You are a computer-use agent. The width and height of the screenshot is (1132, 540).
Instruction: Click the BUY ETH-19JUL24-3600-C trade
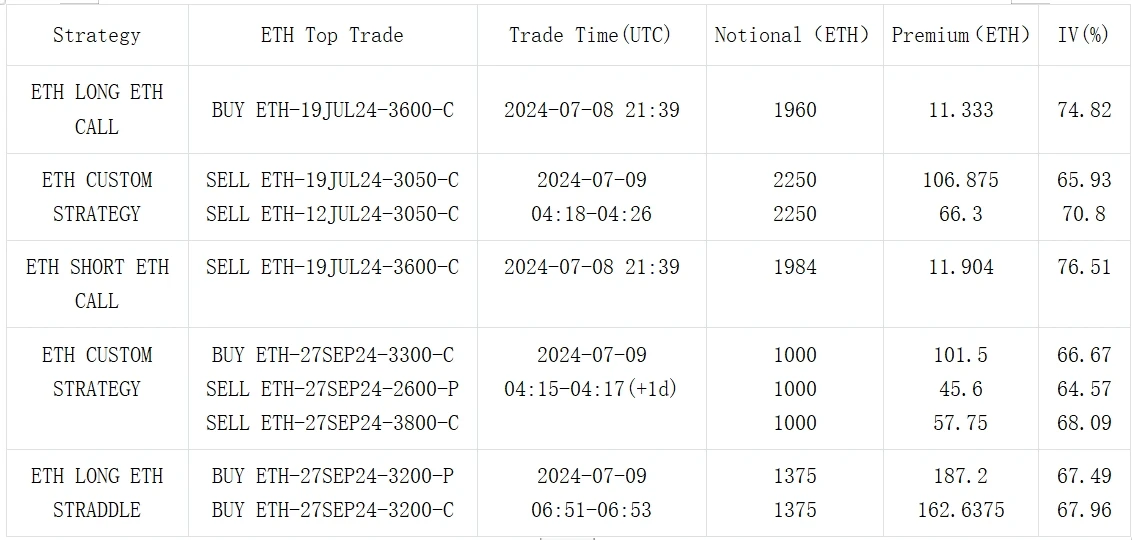(x=332, y=109)
